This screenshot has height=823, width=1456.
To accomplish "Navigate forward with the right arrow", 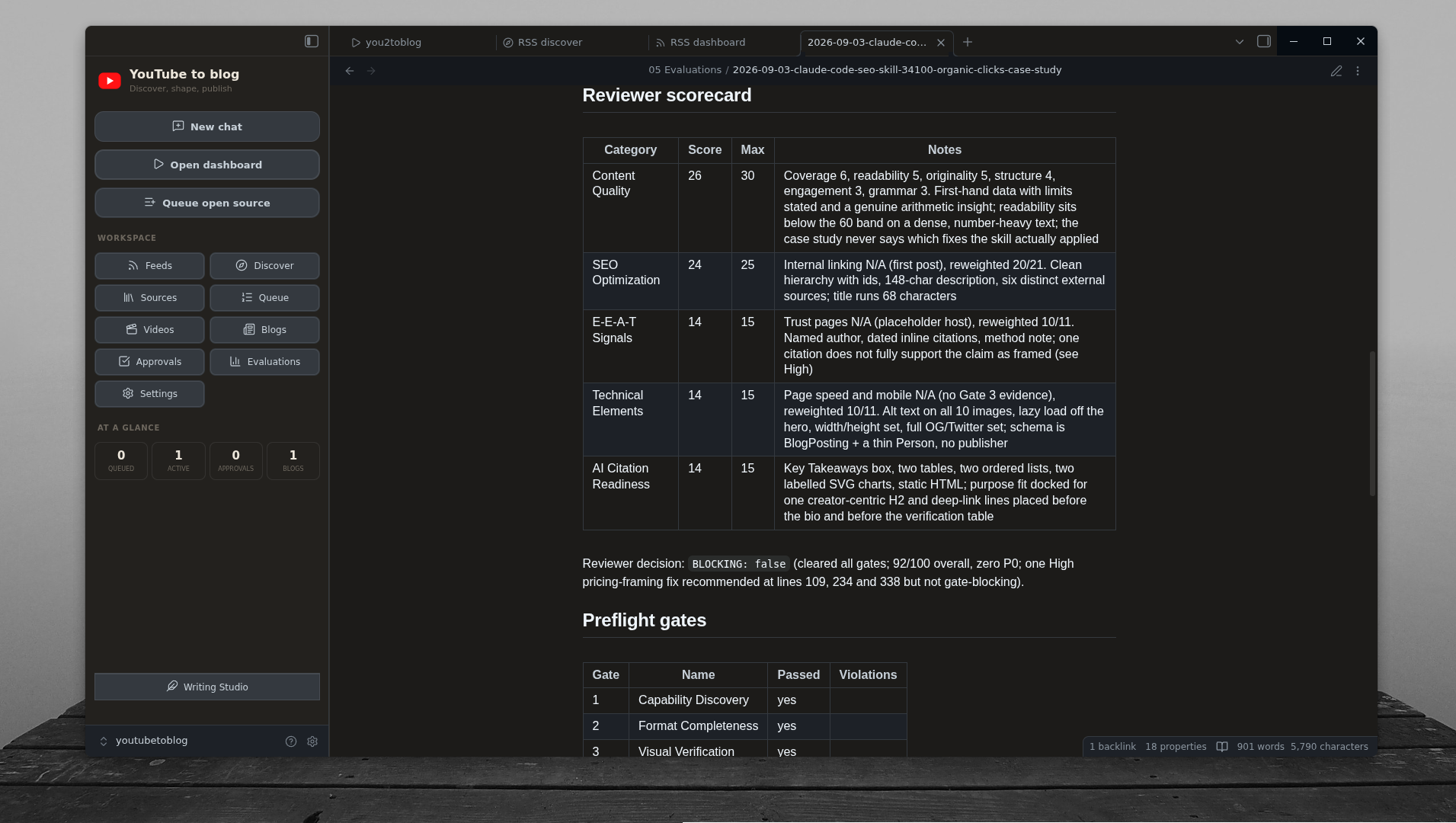I will click(371, 71).
